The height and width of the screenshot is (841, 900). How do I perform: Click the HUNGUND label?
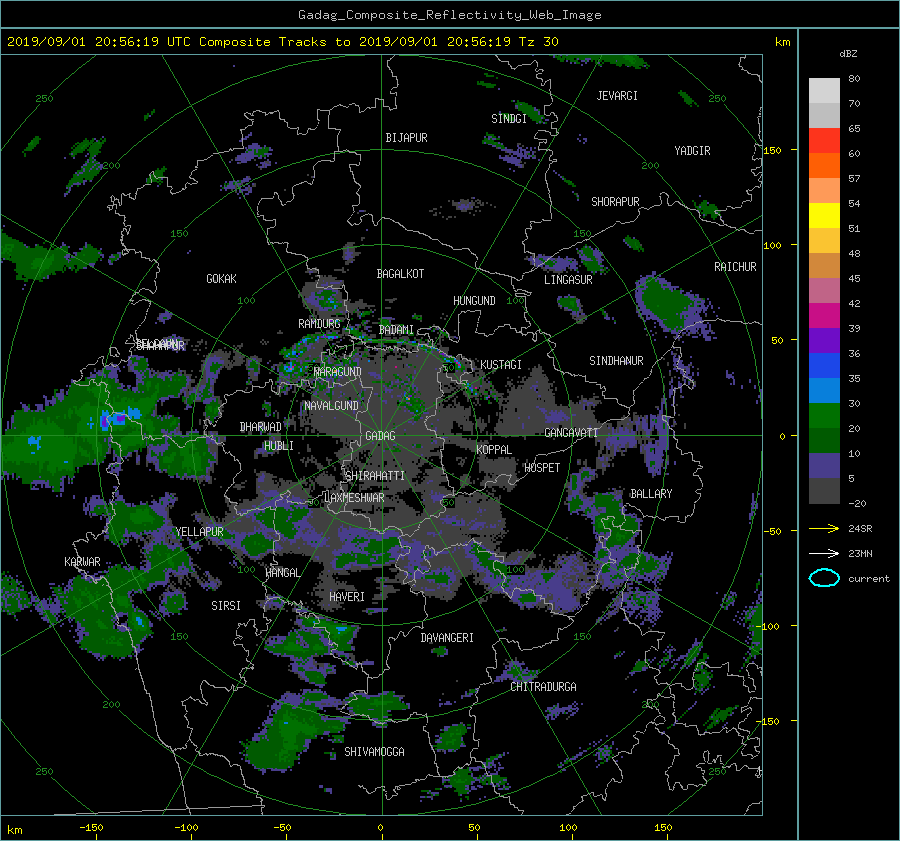click(474, 301)
